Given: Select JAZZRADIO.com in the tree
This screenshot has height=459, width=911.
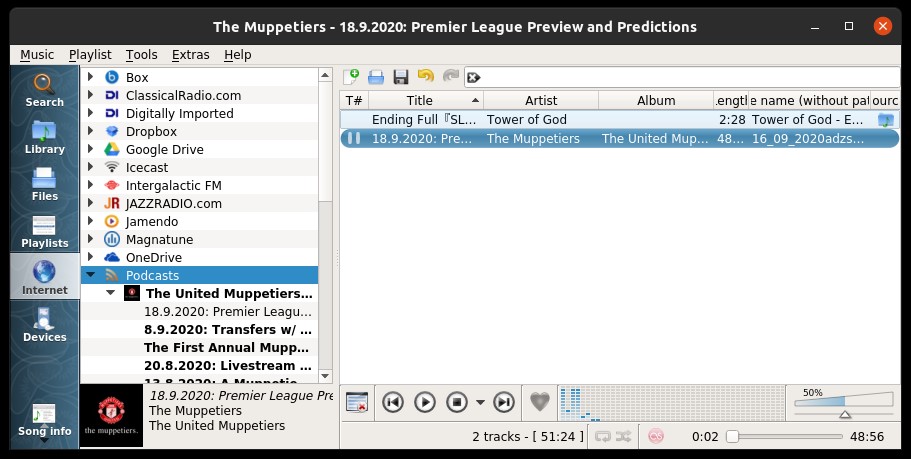Looking at the screenshot, I should coord(173,203).
